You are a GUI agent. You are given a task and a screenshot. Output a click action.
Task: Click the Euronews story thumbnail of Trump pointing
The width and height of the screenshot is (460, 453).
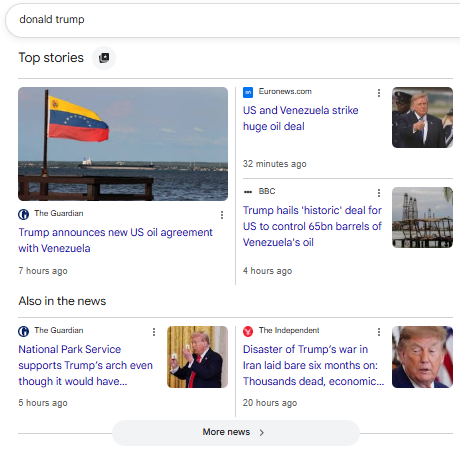click(x=422, y=117)
